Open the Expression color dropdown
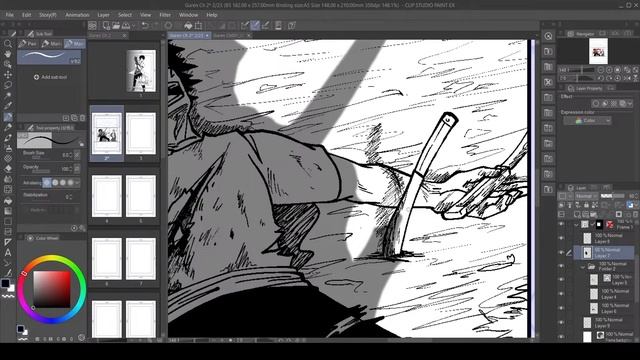The height and width of the screenshot is (360, 640). click(x=587, y=121)
